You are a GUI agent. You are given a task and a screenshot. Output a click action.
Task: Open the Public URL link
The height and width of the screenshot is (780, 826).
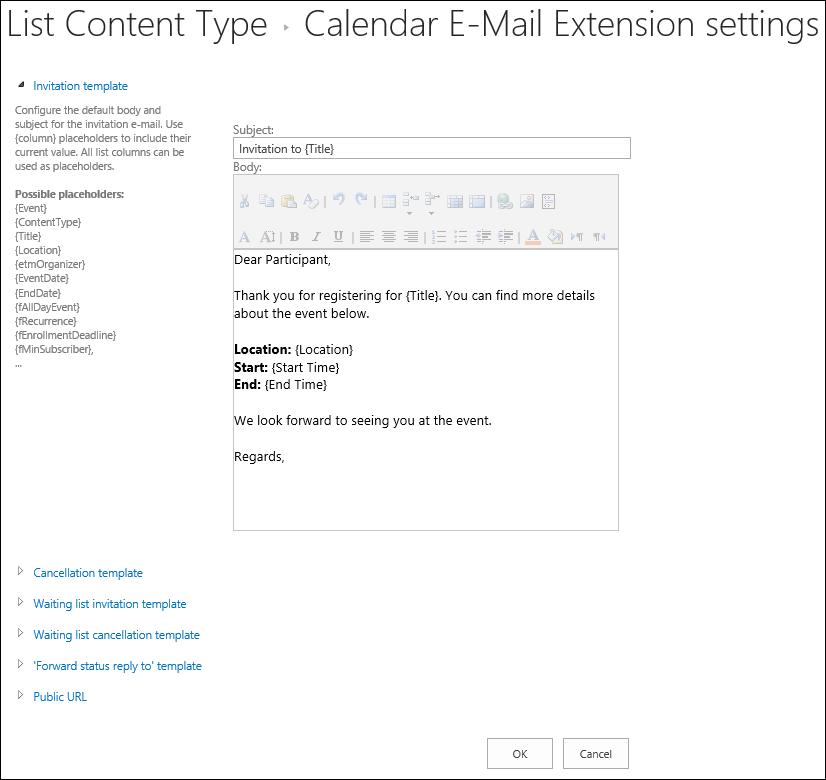[60, 697]
